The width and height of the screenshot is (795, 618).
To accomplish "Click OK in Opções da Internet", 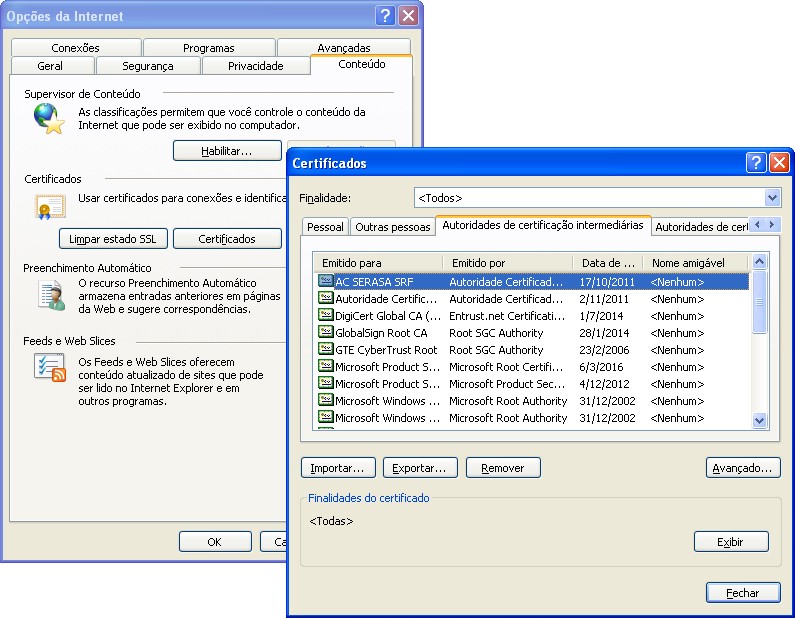I will (x=215, y=542).
